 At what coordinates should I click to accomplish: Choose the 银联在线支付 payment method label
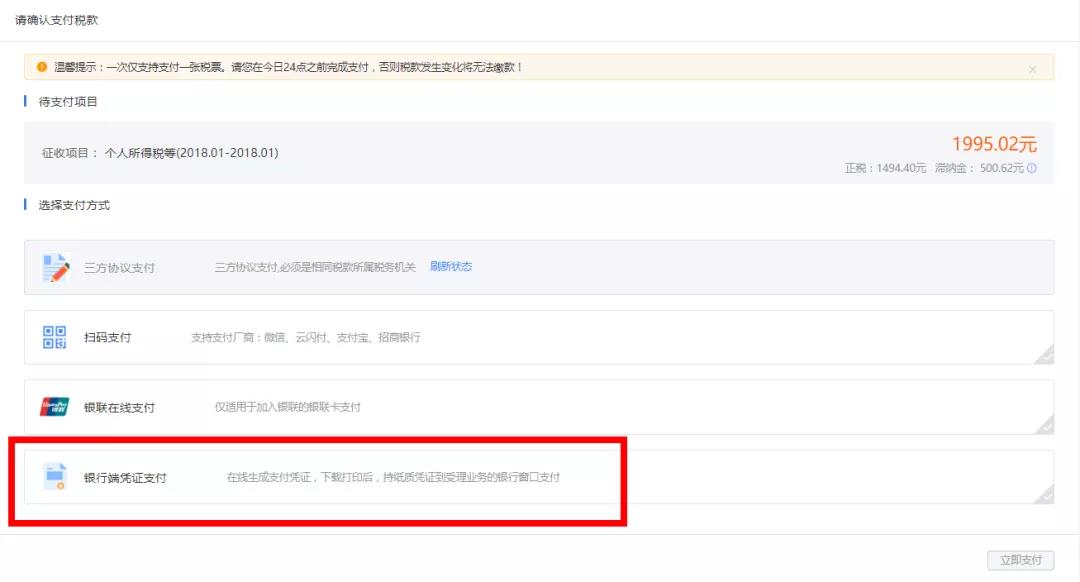119,407
